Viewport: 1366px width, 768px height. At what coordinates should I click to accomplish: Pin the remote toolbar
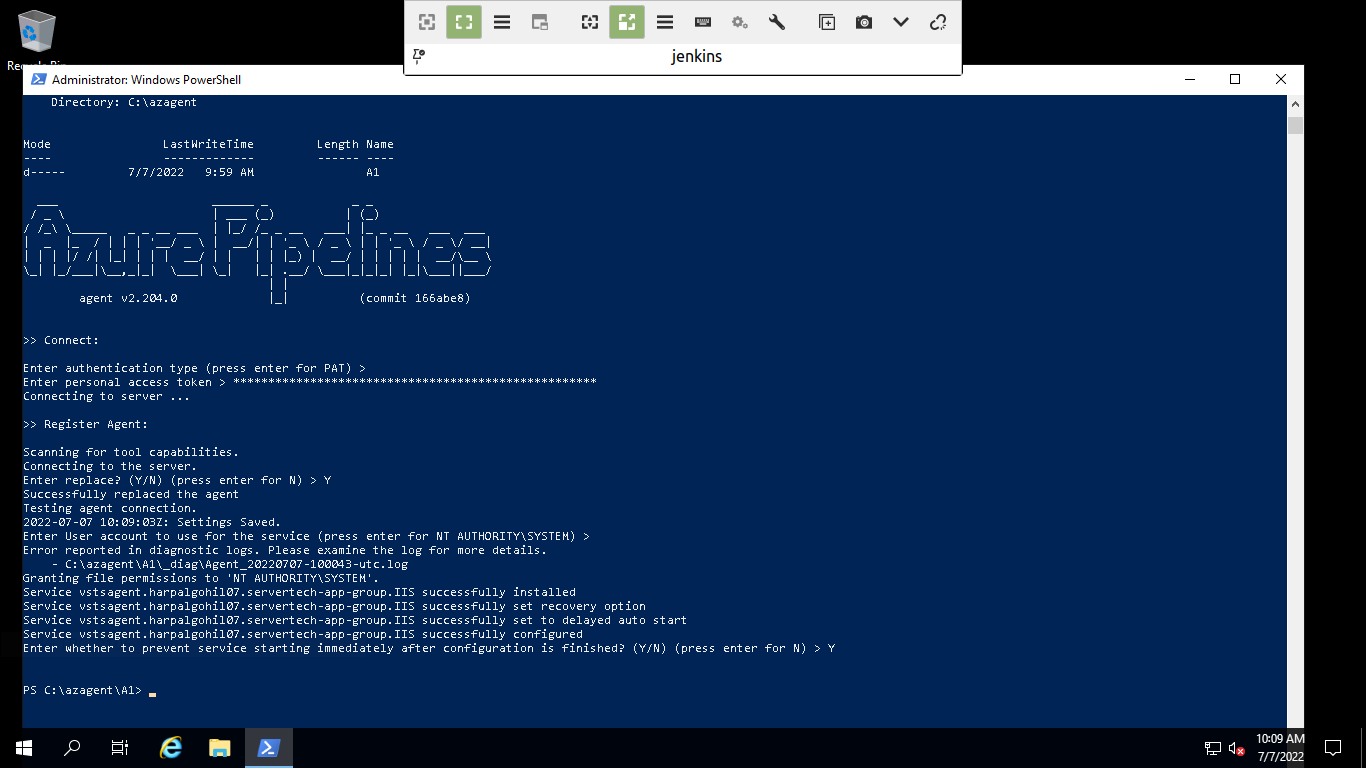click(x=419, y=57)
